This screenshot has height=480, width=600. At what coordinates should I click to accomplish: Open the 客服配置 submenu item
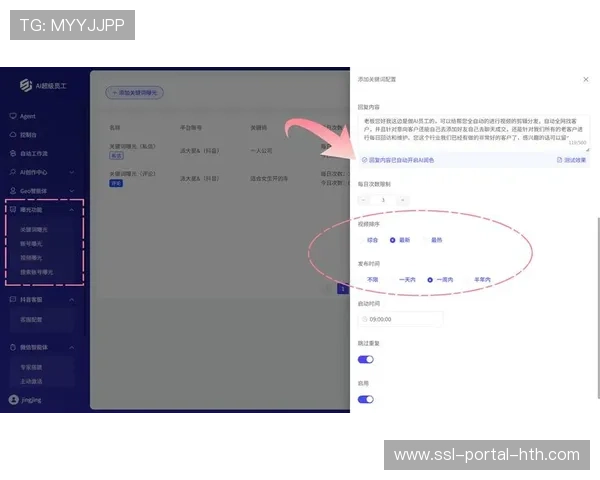point(31,319)
